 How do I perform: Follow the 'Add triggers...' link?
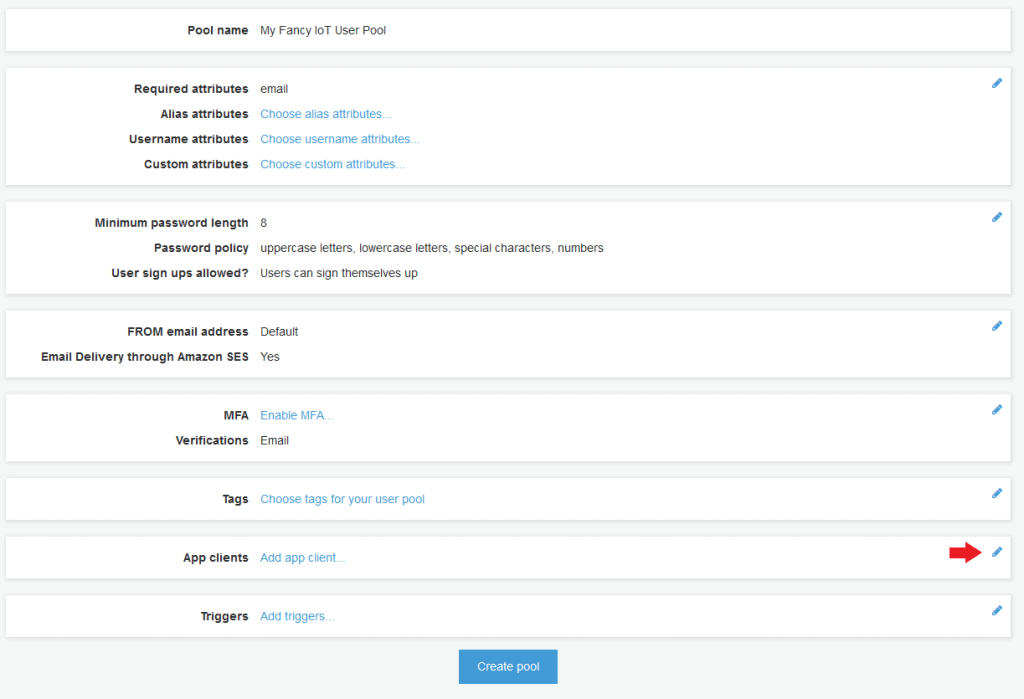tap(297, 616)
